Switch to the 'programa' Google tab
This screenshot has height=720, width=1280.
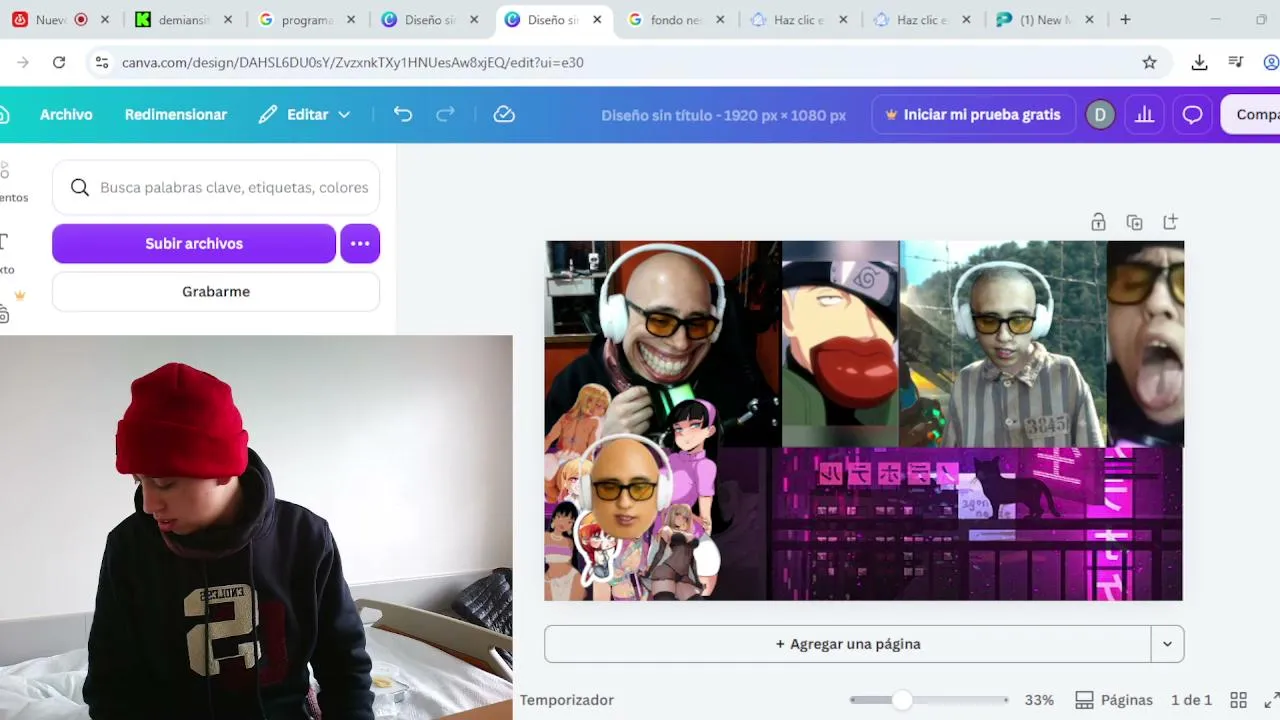[x=307, y=20]
